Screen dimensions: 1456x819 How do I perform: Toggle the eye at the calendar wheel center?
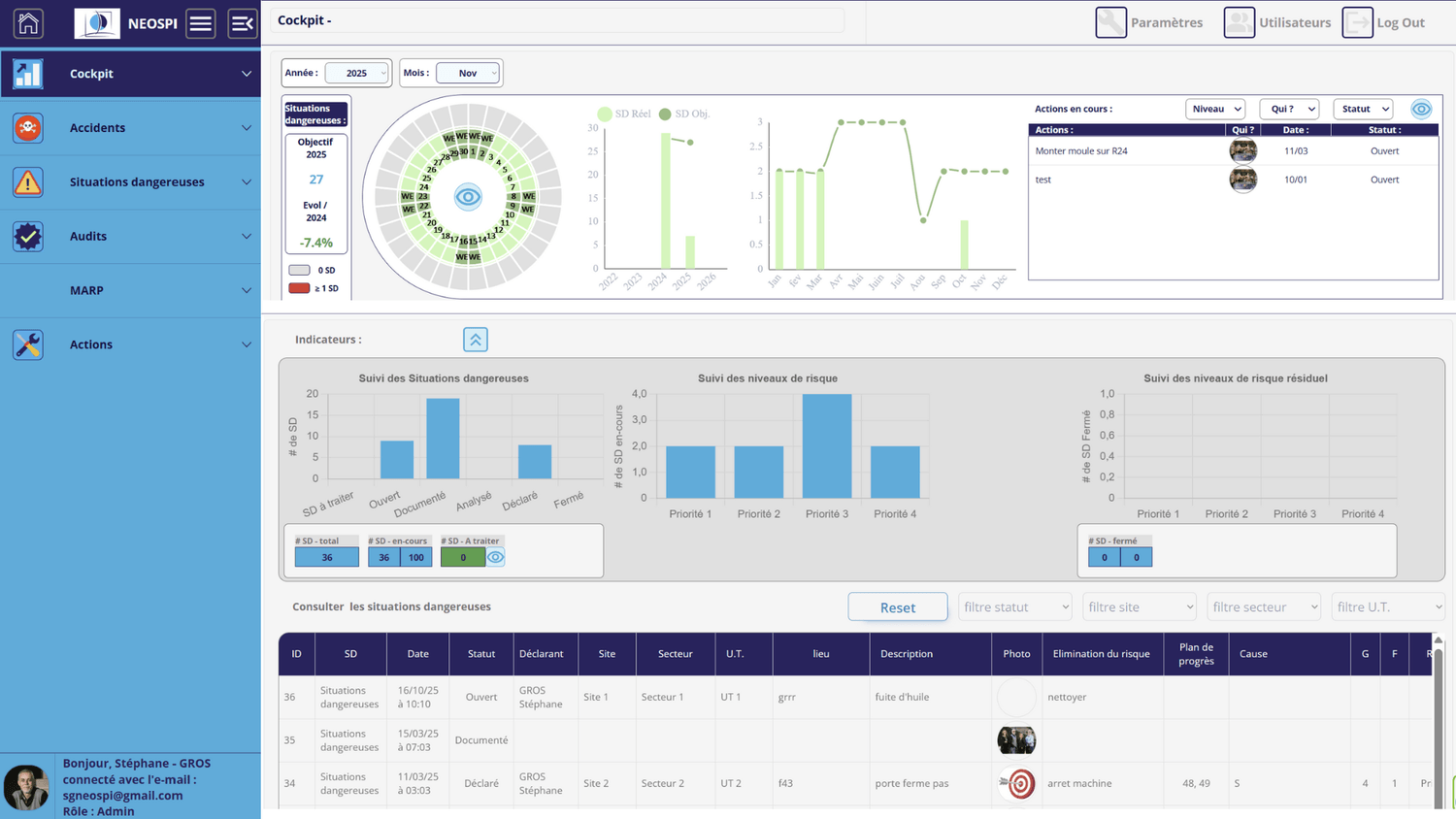[x=468, y=197]
